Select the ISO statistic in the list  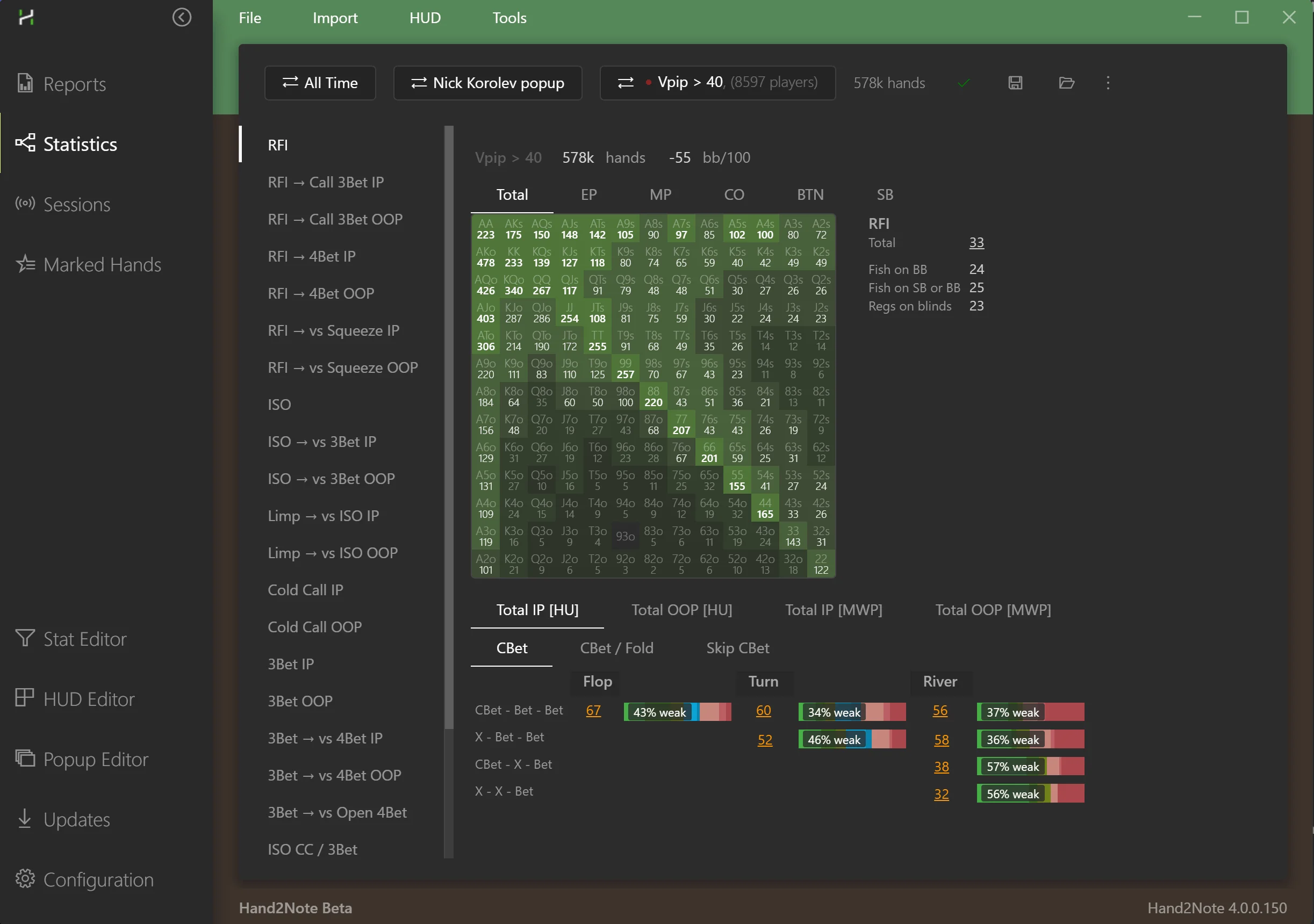279,404
